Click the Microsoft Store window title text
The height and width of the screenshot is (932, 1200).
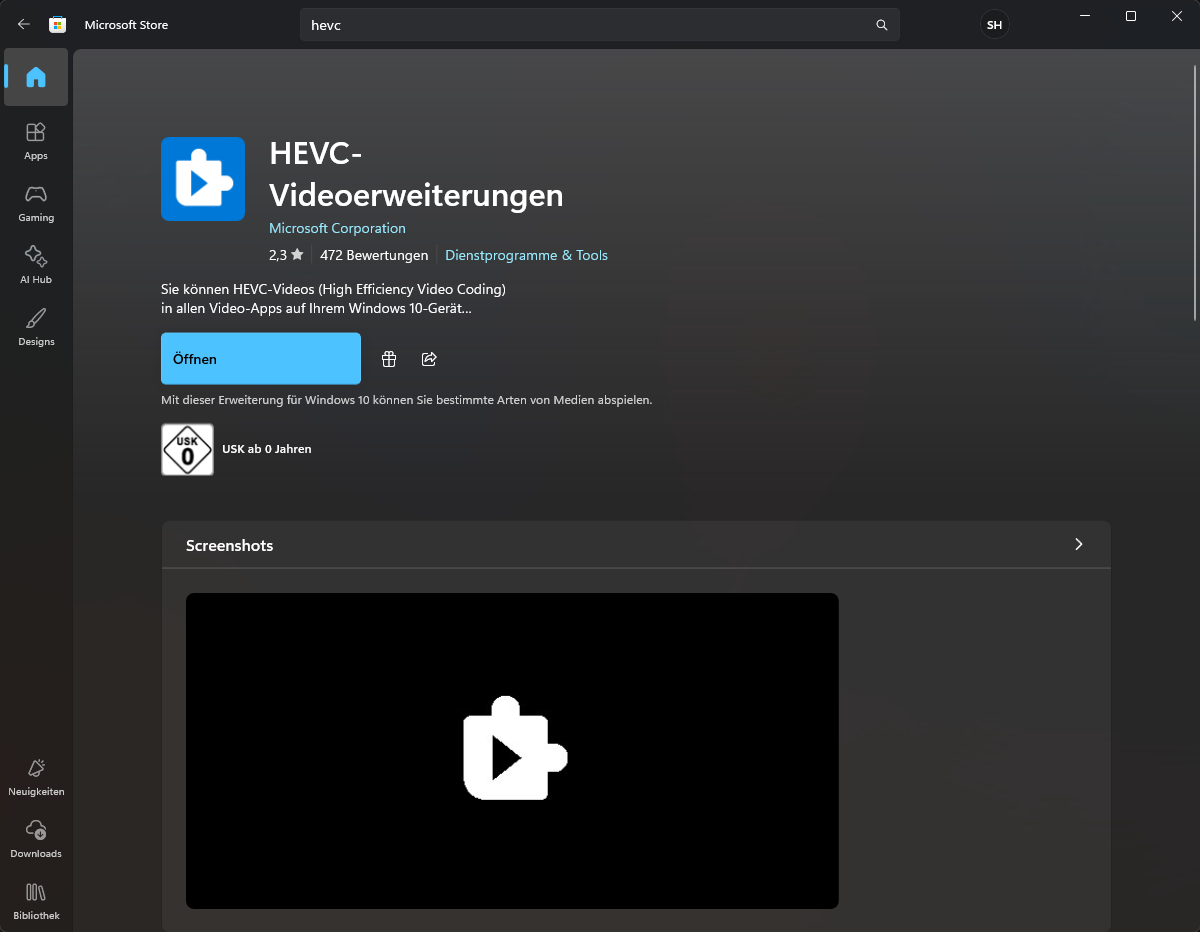[x=126, y=25]
